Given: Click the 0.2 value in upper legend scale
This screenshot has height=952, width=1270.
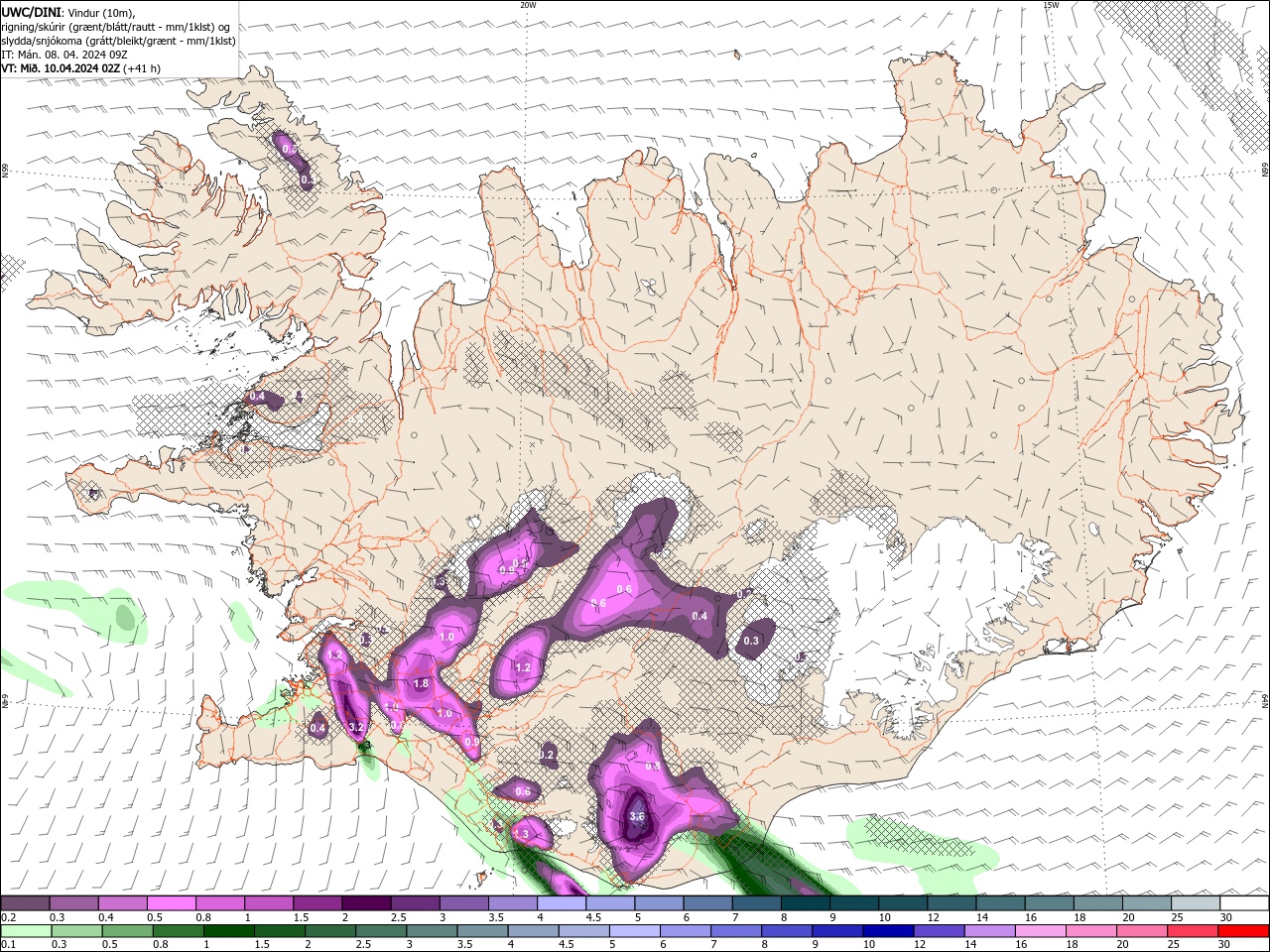Looking at the screenshot, I should 9,917.
